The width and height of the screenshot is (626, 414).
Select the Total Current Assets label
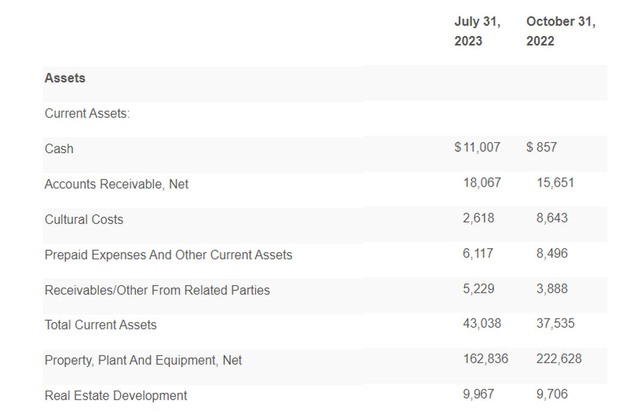click(100, 325)
